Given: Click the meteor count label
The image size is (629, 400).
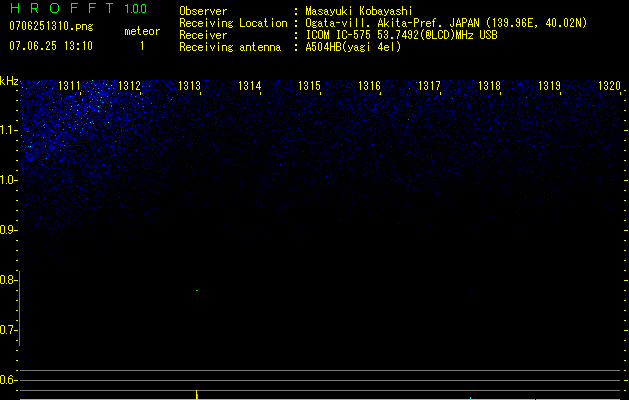Looking at the screenshot, I should [142, 31].
